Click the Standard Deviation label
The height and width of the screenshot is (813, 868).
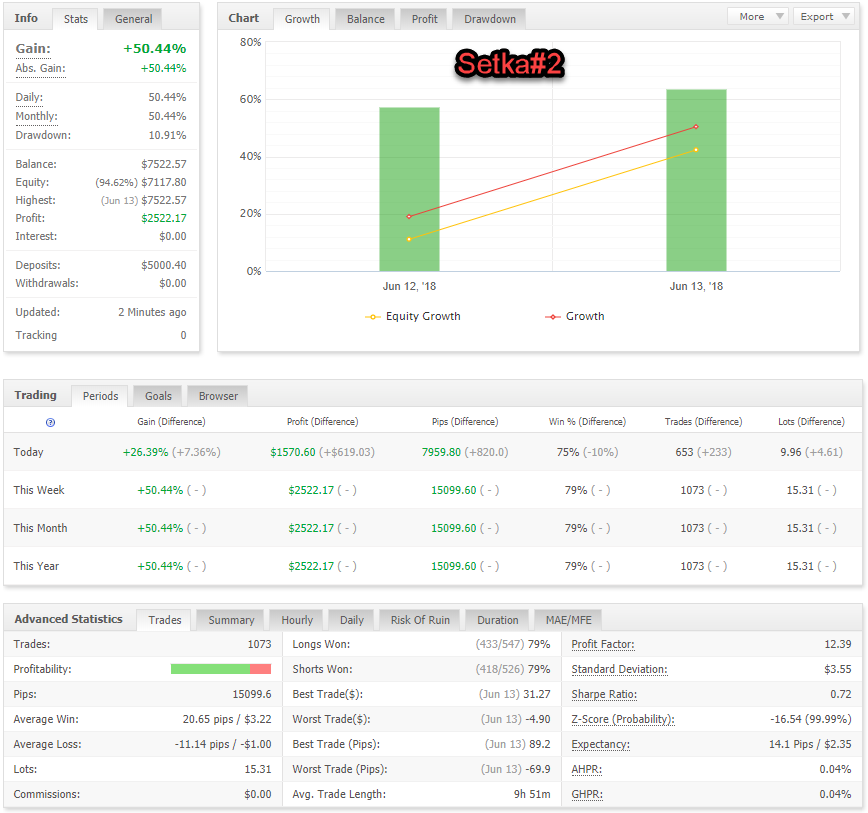pos(619,669)
